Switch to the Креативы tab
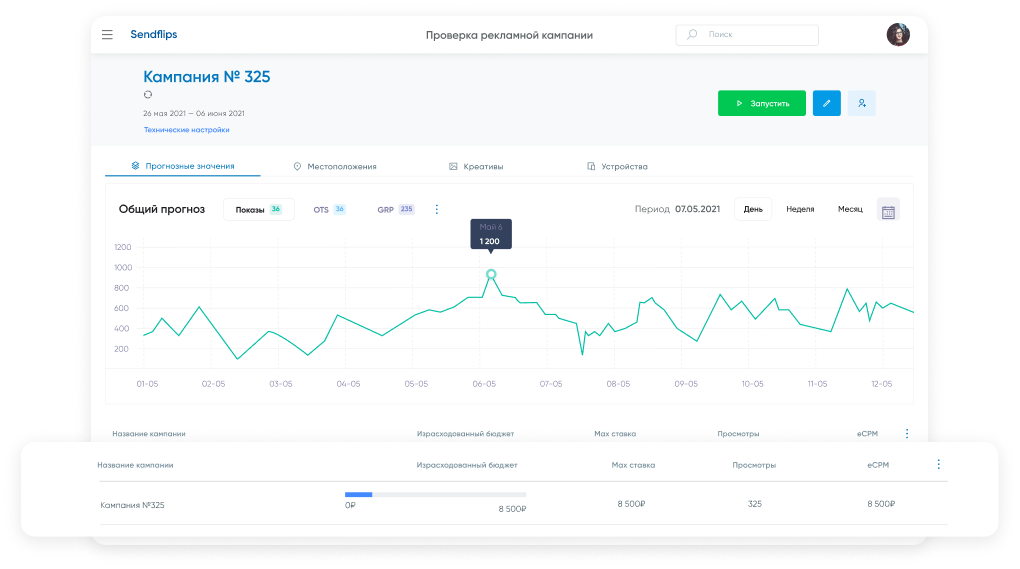The image size is (1020, 569). coord(476,166)
